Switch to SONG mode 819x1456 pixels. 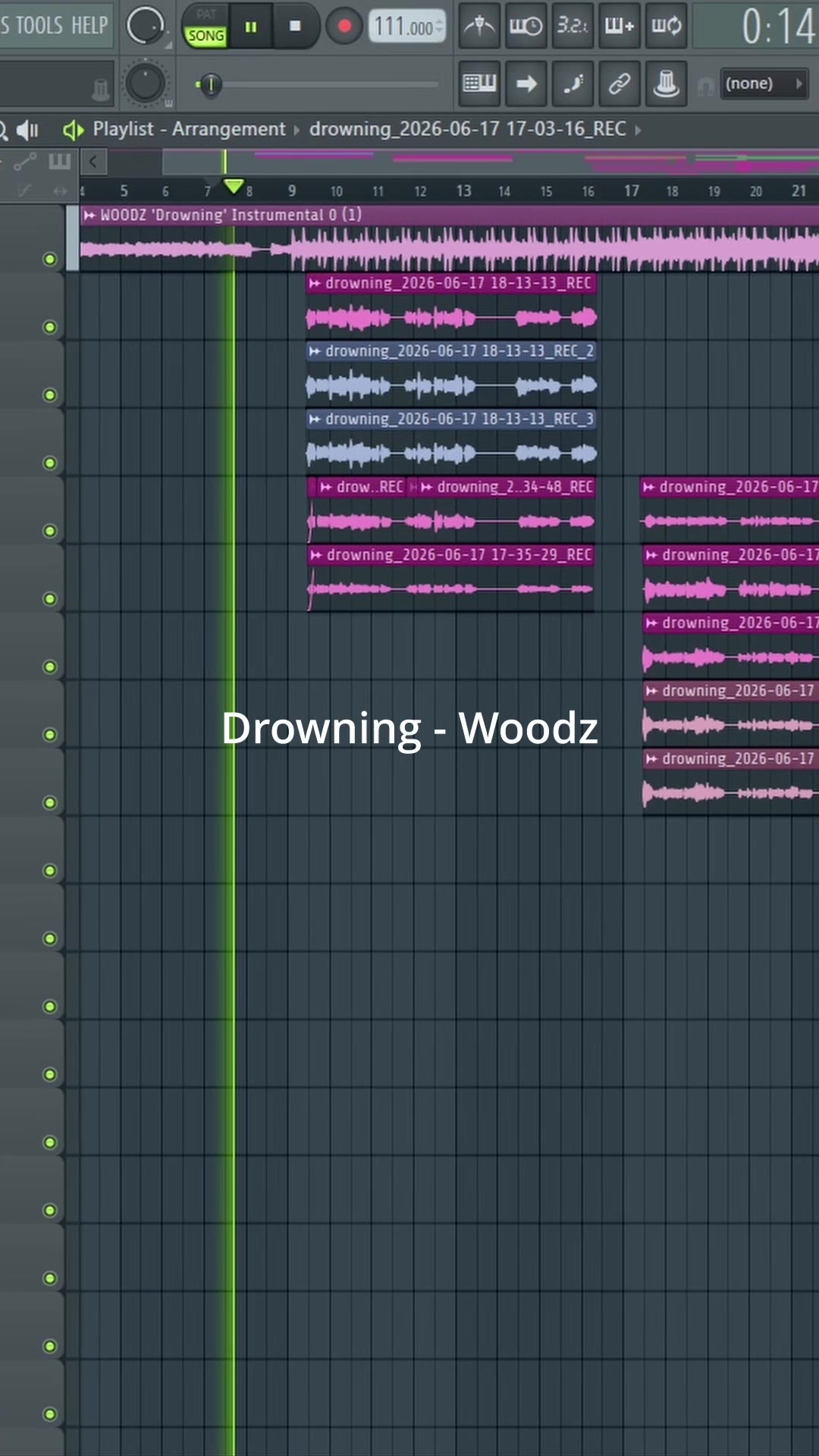pos(206,36)
